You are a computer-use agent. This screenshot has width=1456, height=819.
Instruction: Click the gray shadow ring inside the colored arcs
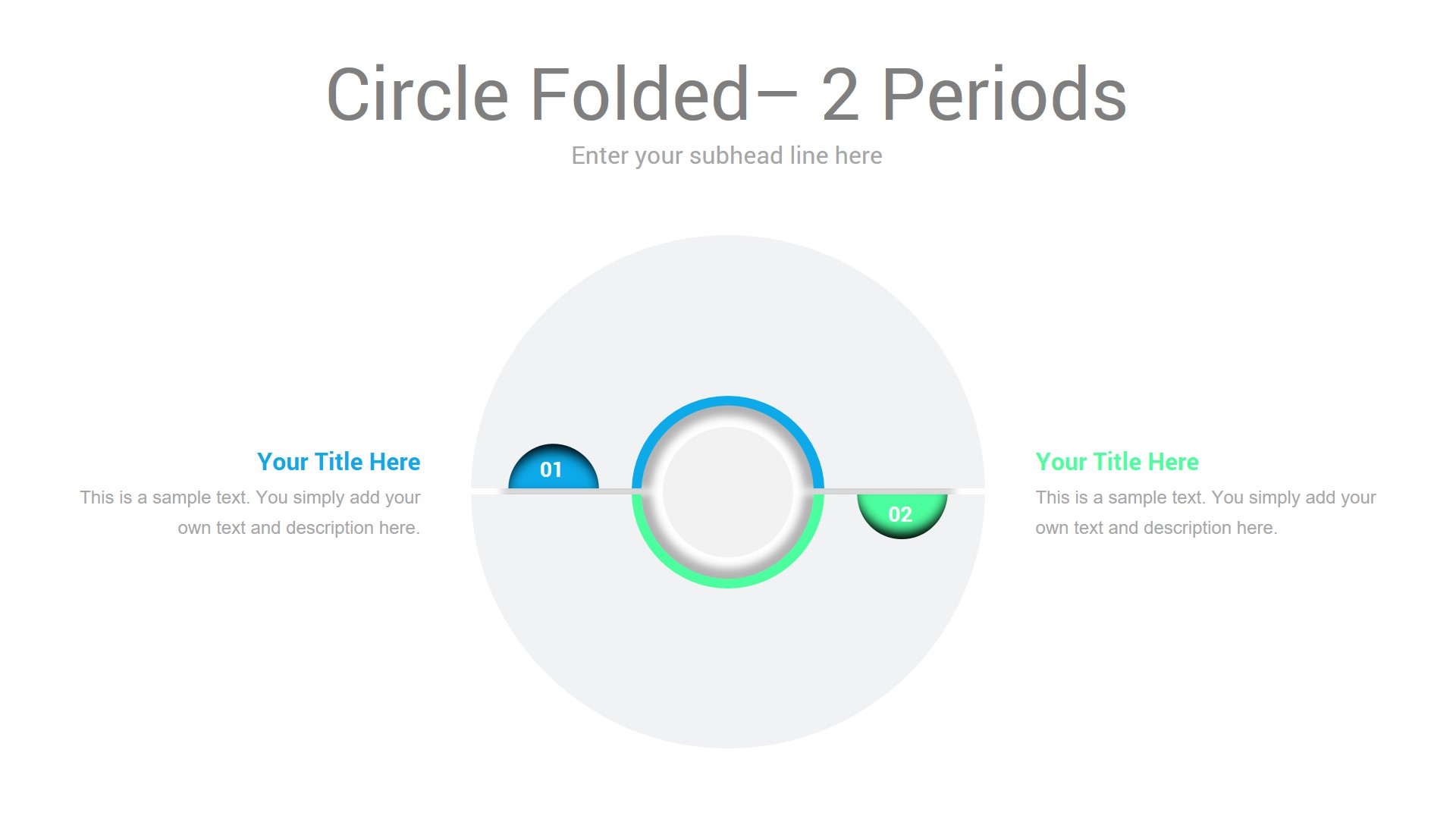click(727, 416)
